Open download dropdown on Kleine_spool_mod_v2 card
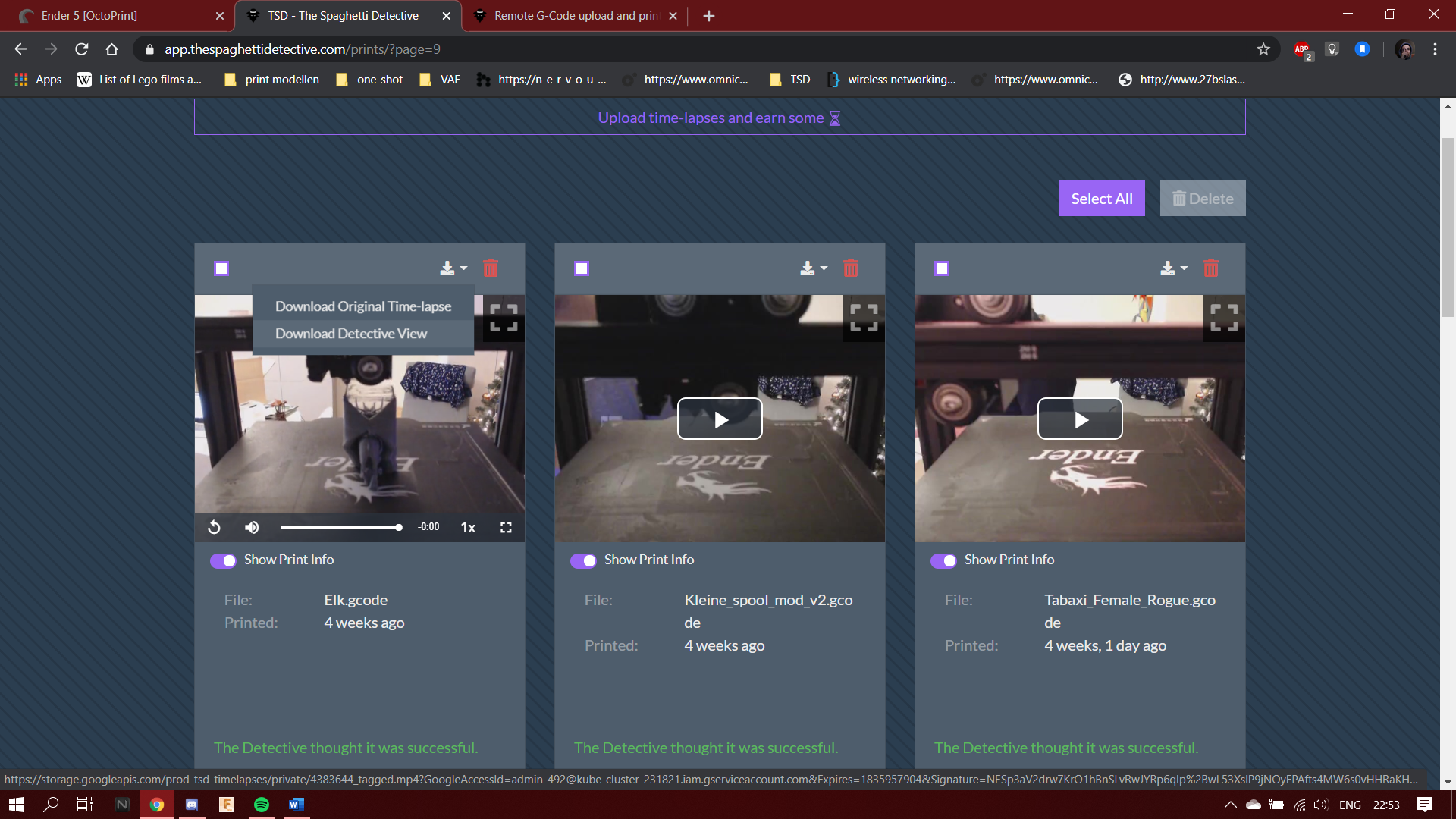 point(814,268)
